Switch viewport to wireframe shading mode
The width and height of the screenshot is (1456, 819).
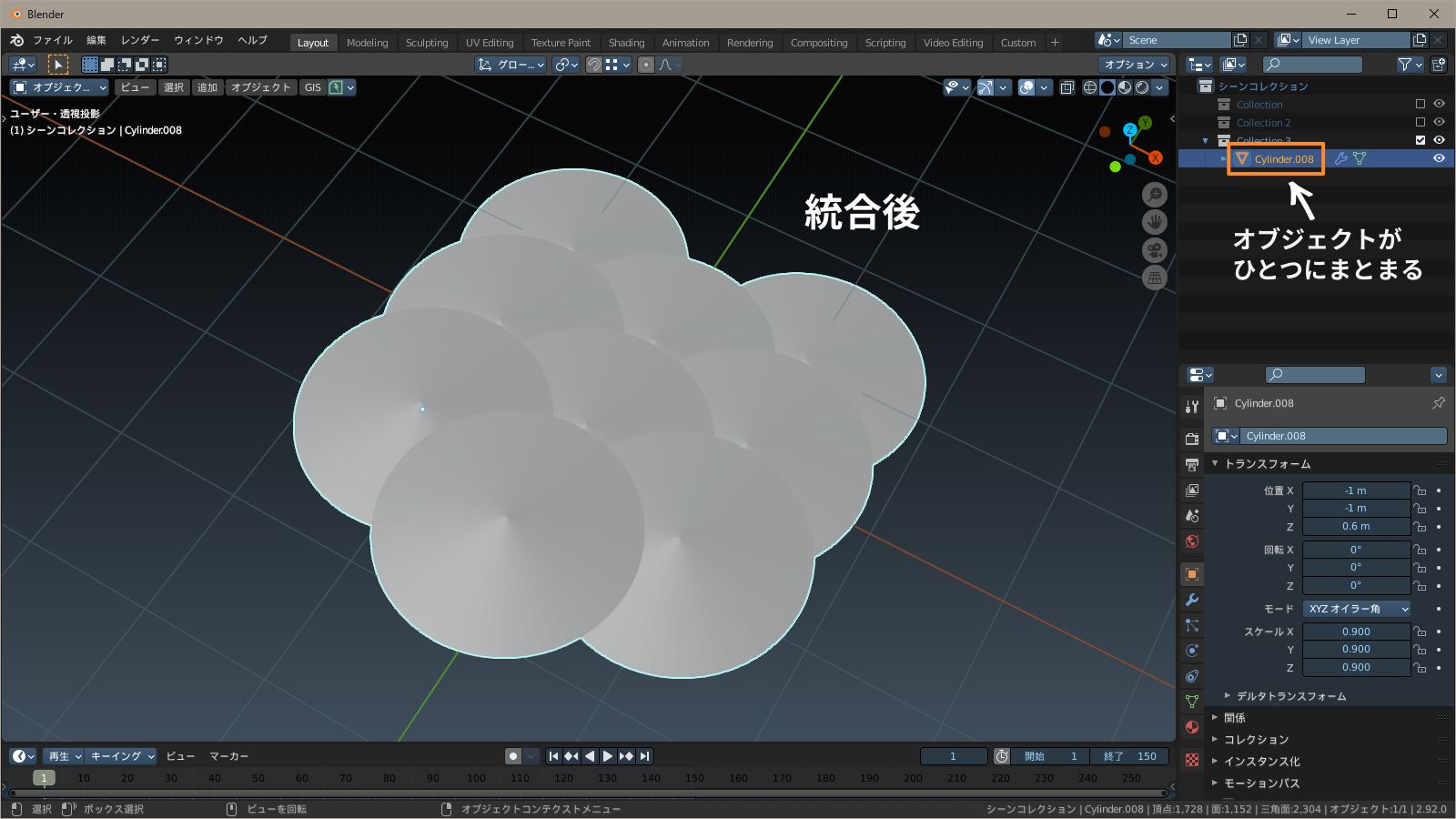[1089, 87]
